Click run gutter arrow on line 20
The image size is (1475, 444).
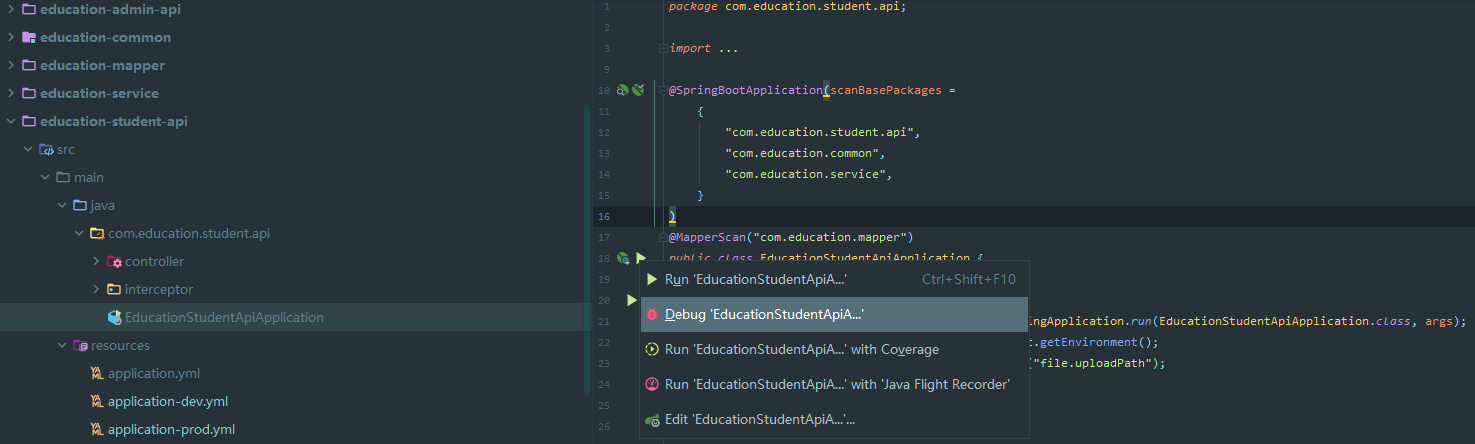[631, 300]
